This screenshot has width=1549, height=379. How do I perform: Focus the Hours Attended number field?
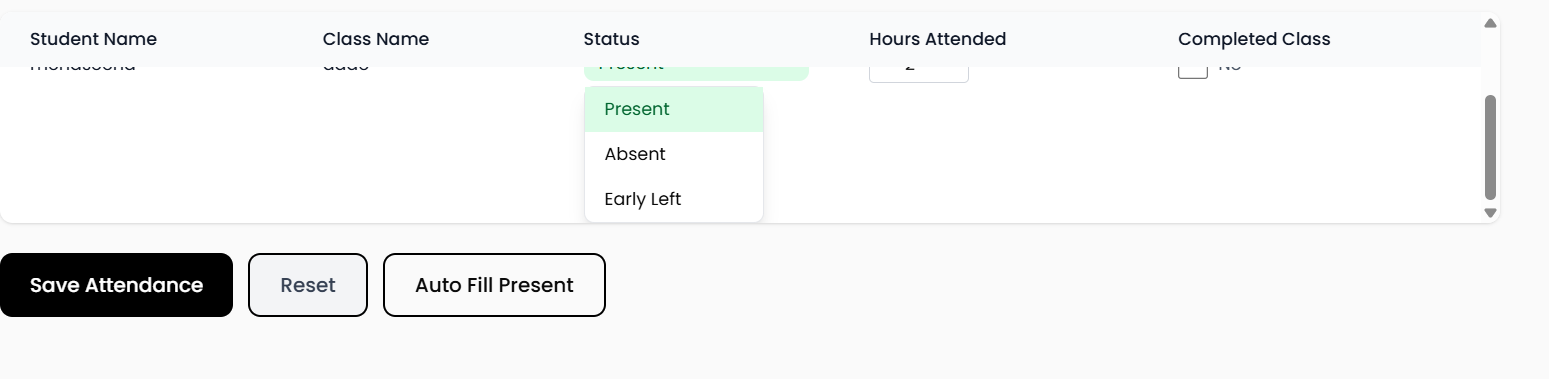pos(918,73)
